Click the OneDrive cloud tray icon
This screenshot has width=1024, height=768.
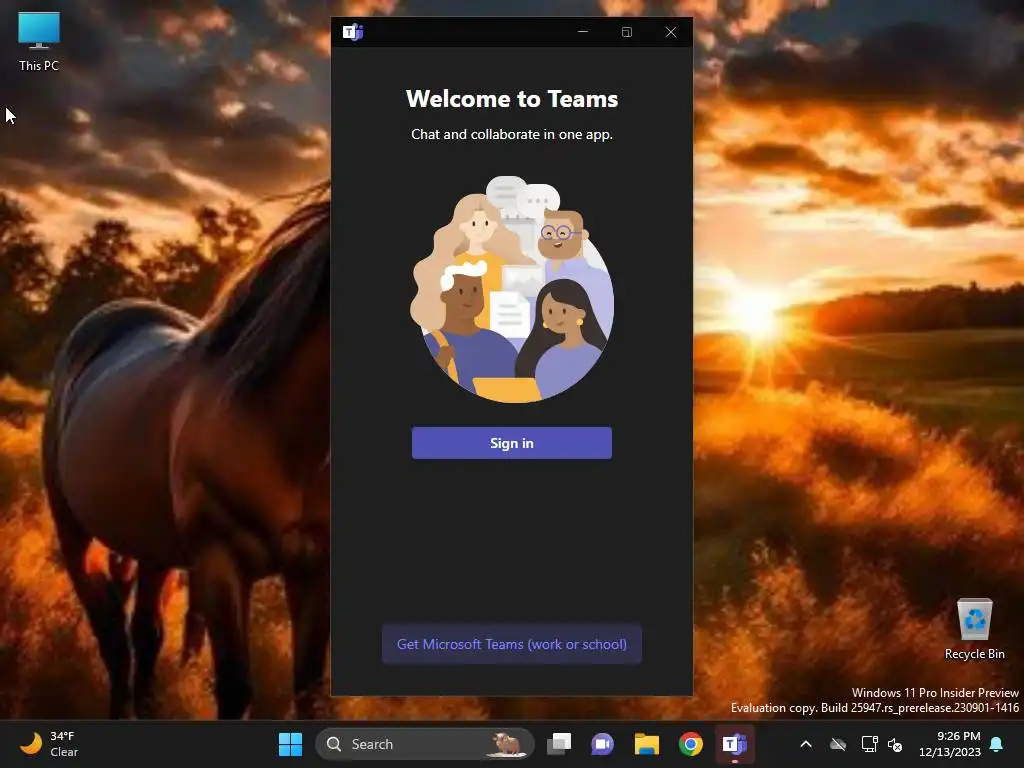coord(838,744)
